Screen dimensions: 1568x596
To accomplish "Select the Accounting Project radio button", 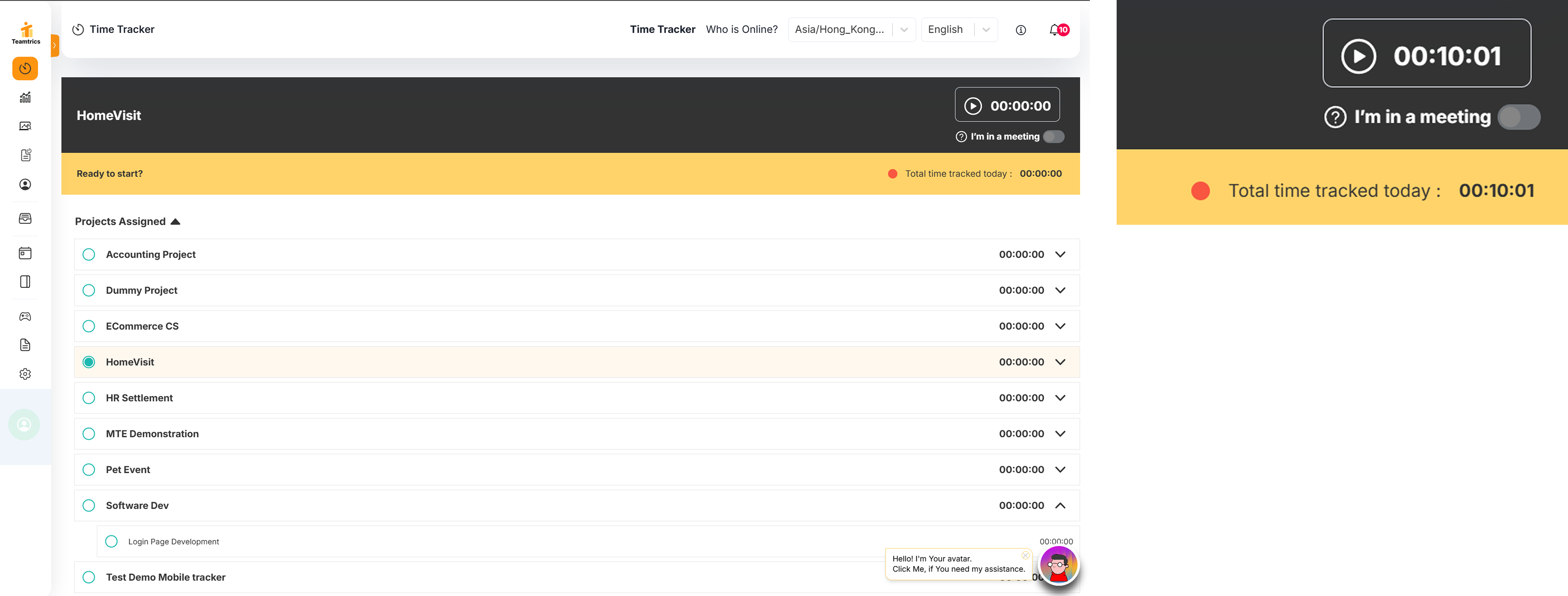I will [x=89, y=255].
